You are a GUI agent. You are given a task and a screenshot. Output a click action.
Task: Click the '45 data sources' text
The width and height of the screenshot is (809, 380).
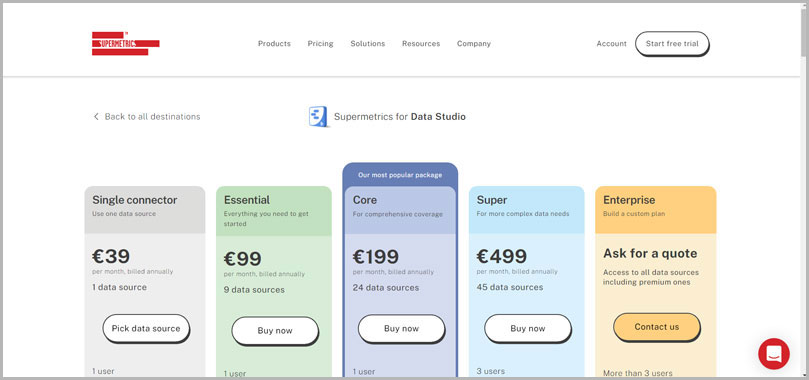pos(510,287)
